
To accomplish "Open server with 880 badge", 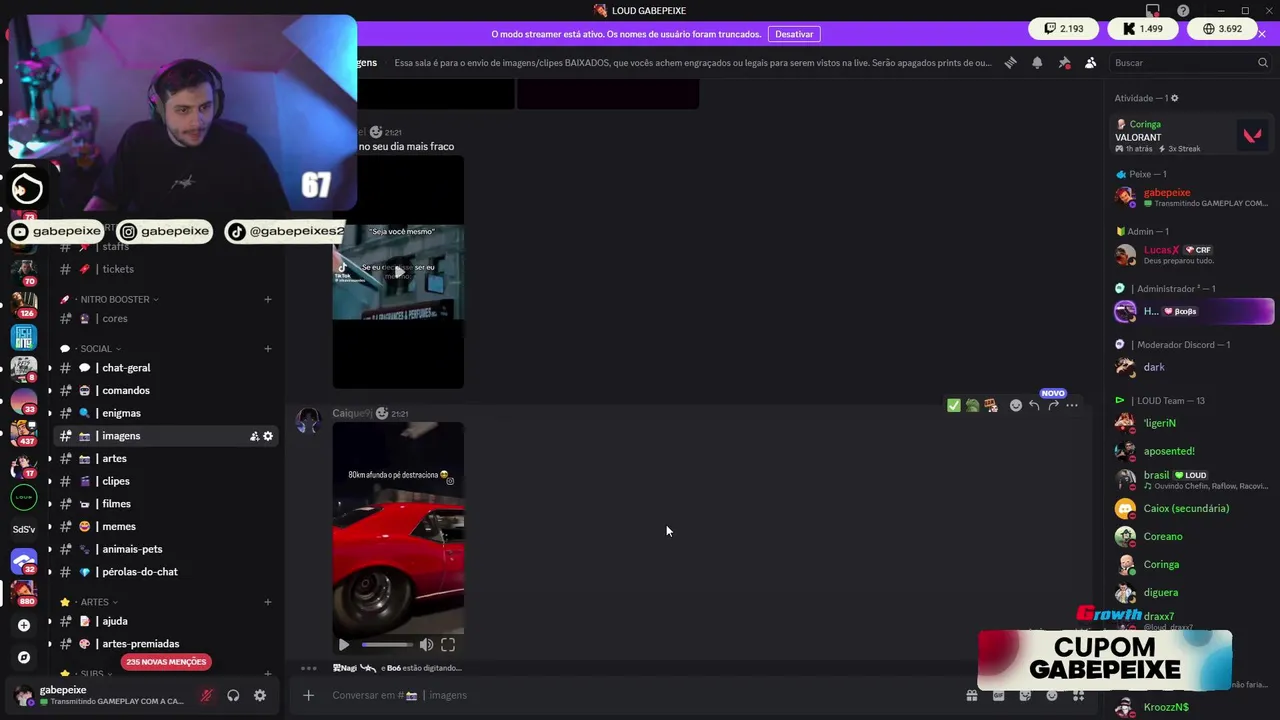I will click(x=24, y=593).
